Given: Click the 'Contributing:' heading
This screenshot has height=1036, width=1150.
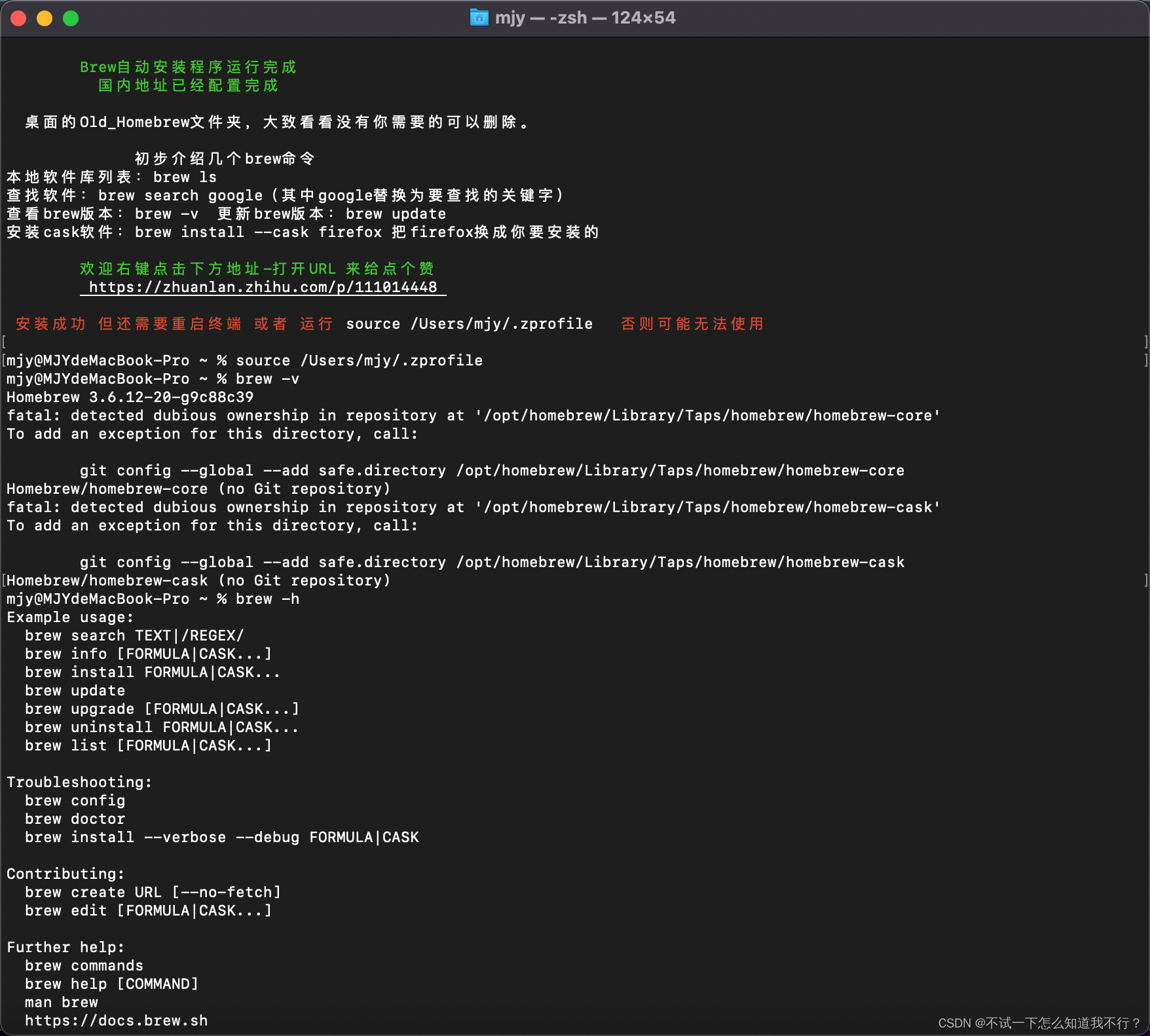Looking at the screenshot, I should (x=65, y=874).
